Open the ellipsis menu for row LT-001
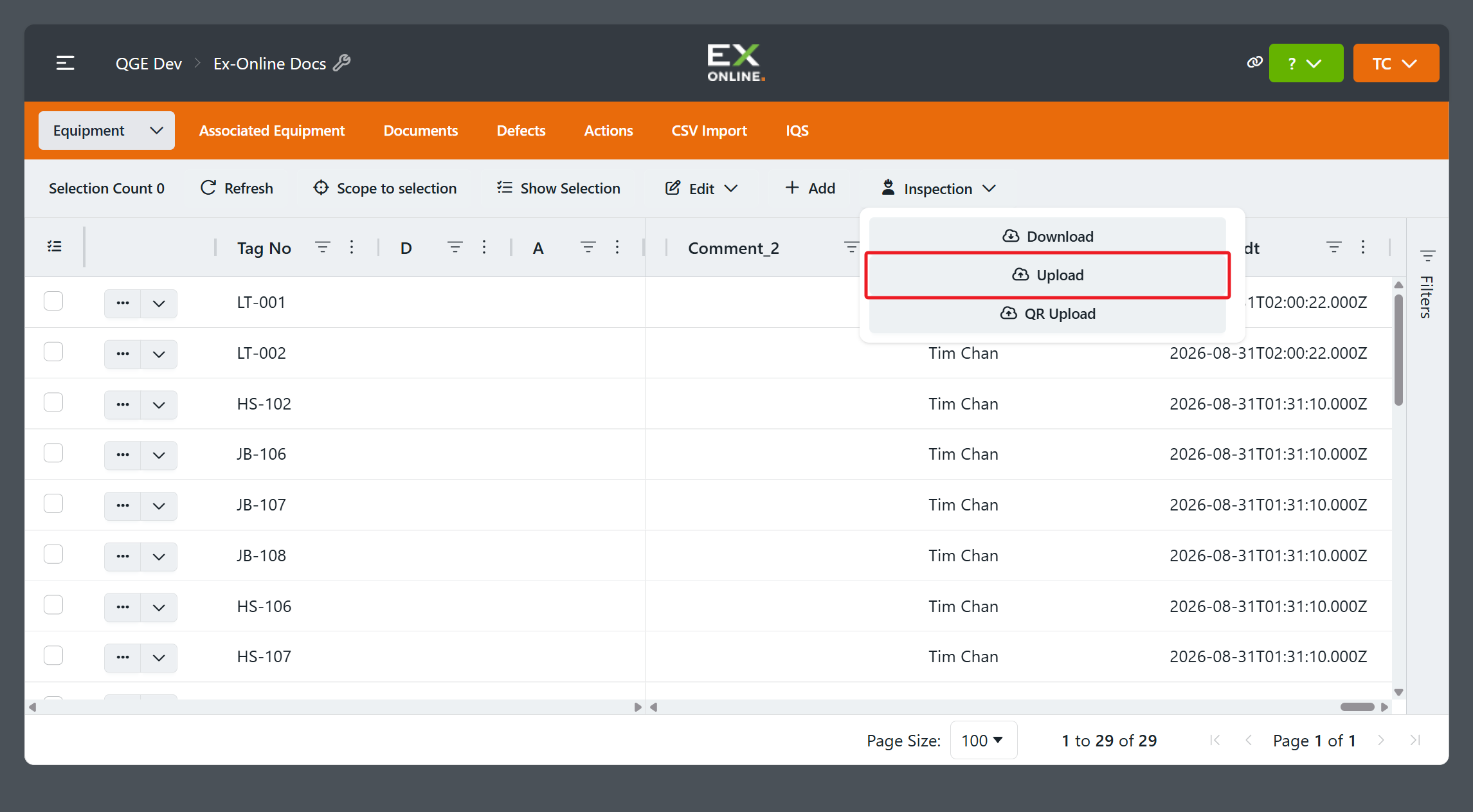The height and width of the screenshot is (812, 1473). click(123, 303)
